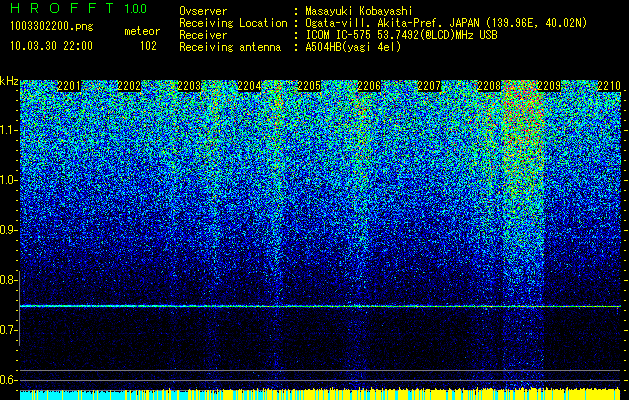Click the 2203 time marker

pyautogui.click(x=189, y=86)
